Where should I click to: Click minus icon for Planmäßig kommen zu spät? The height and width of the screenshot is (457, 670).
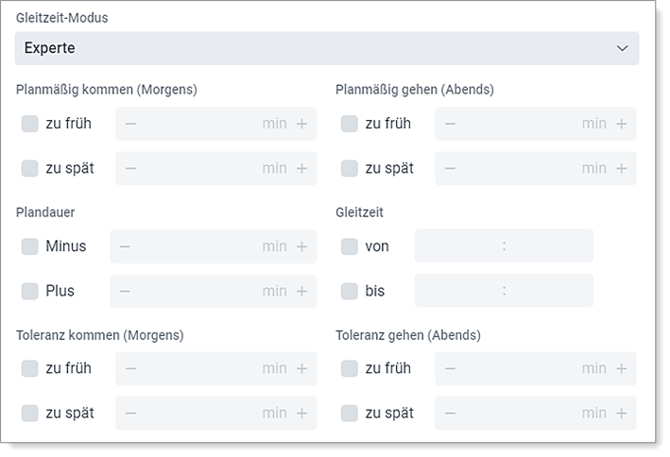point(131,168)
